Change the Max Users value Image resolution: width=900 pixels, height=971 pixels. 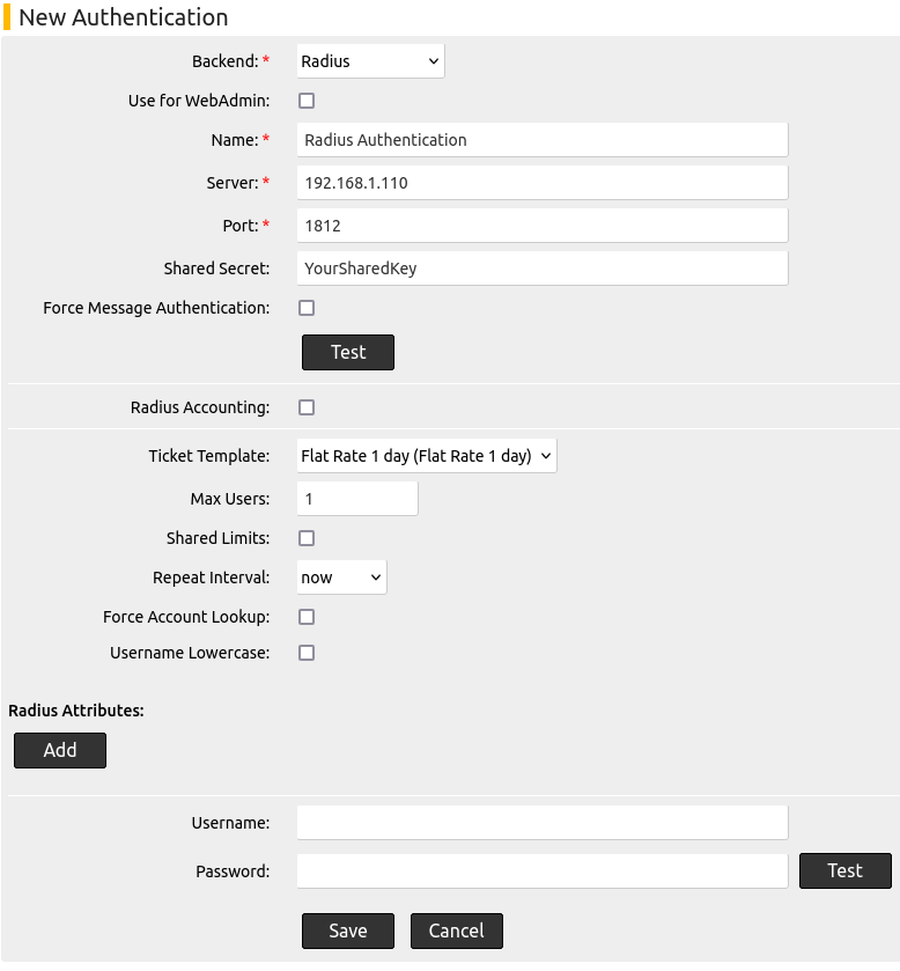click(x=356, y=498)
